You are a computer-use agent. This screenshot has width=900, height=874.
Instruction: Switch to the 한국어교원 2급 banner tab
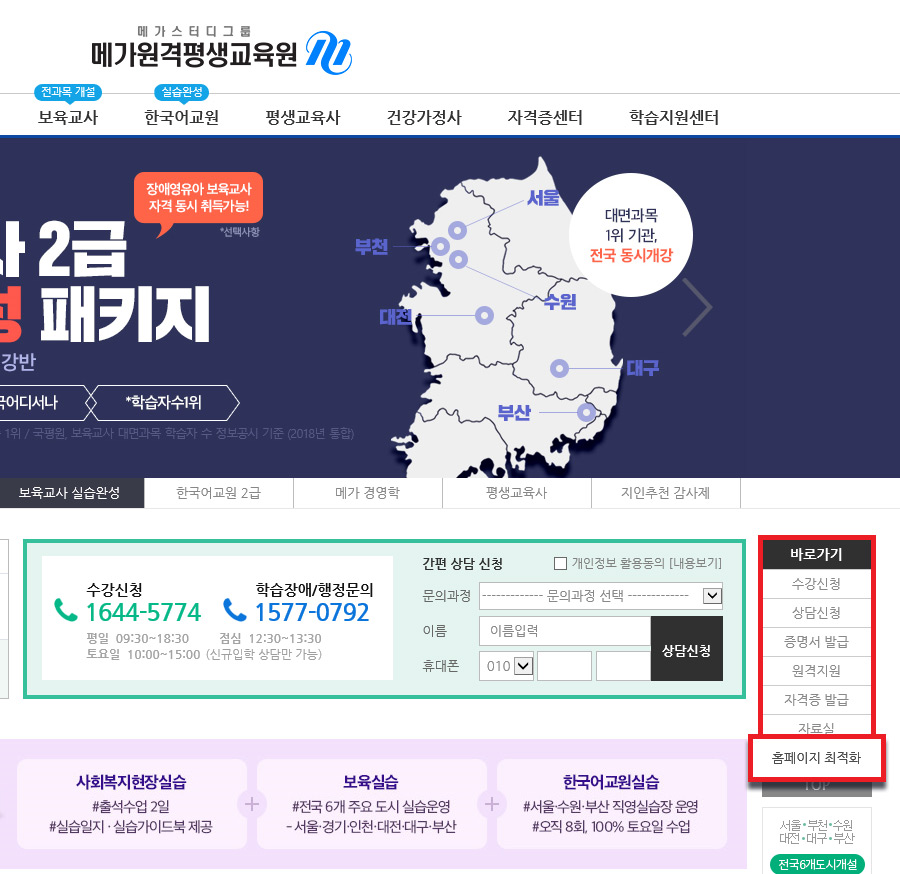pos(219,493)
